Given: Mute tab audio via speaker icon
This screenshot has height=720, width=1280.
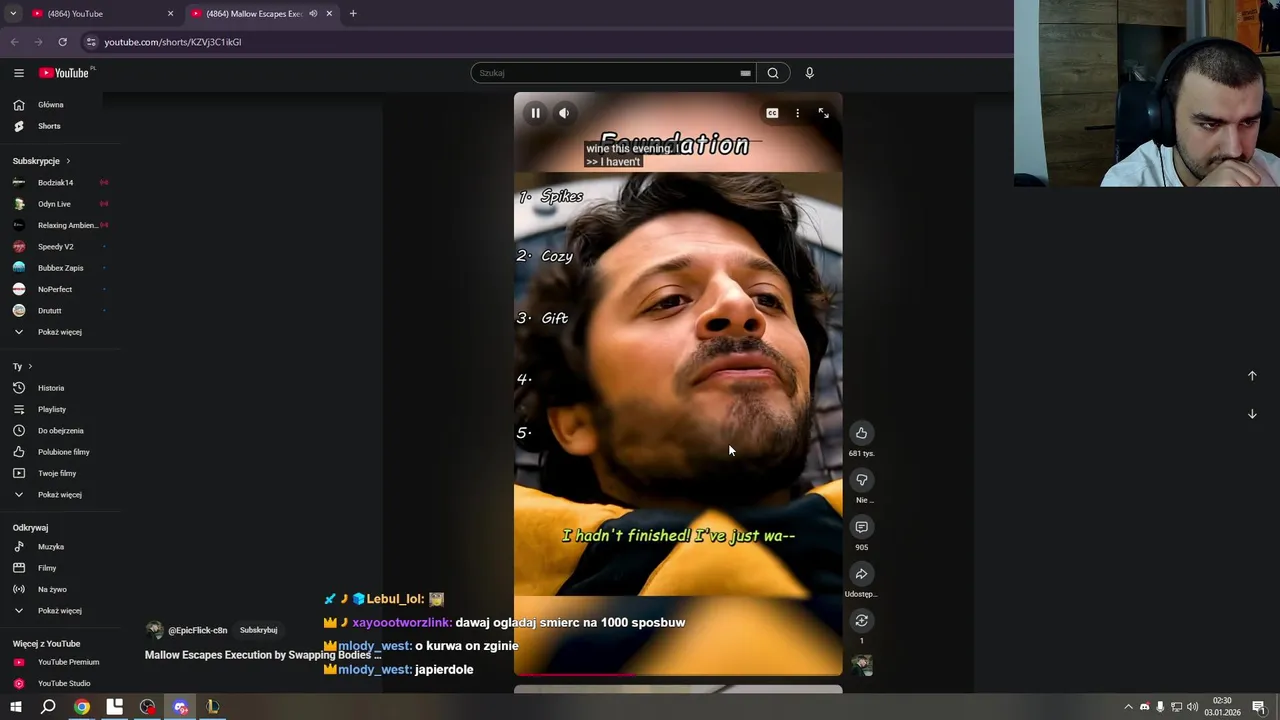Looking at the screenshot, I should [313, 13].
